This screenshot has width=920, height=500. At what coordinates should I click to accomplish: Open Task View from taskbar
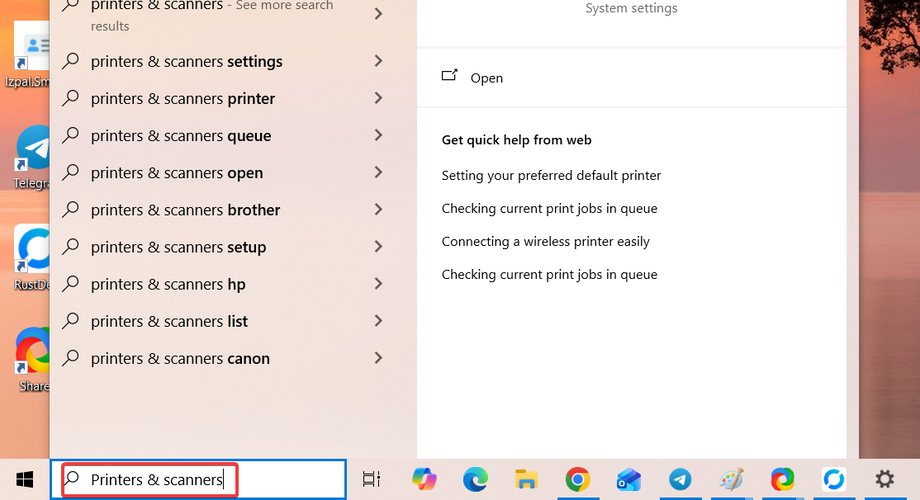click(x=371, y=479)
